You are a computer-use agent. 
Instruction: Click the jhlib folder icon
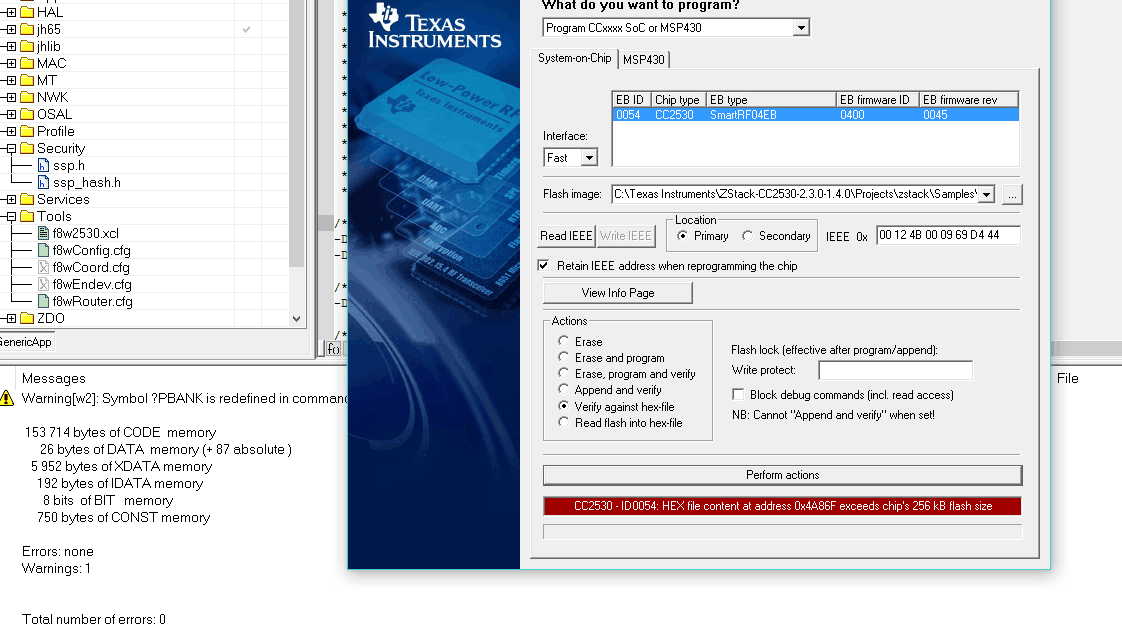(27, 47)
